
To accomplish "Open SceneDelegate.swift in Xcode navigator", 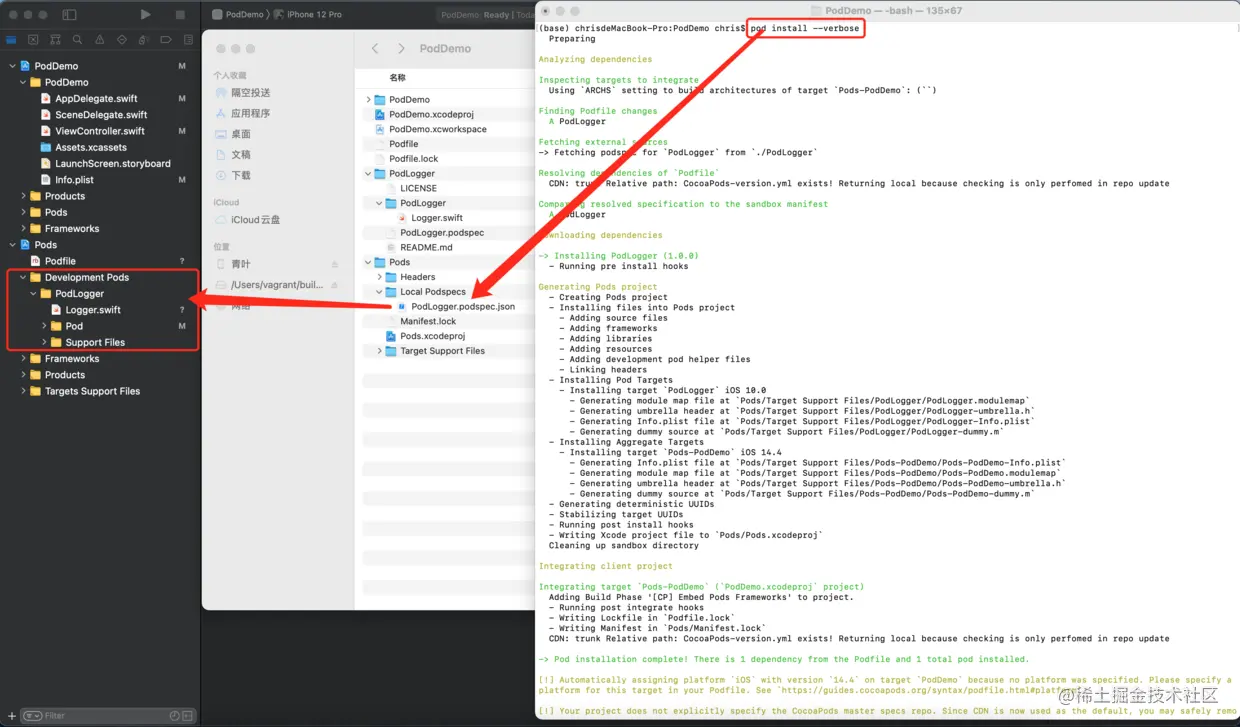I will tap(101, 115).
